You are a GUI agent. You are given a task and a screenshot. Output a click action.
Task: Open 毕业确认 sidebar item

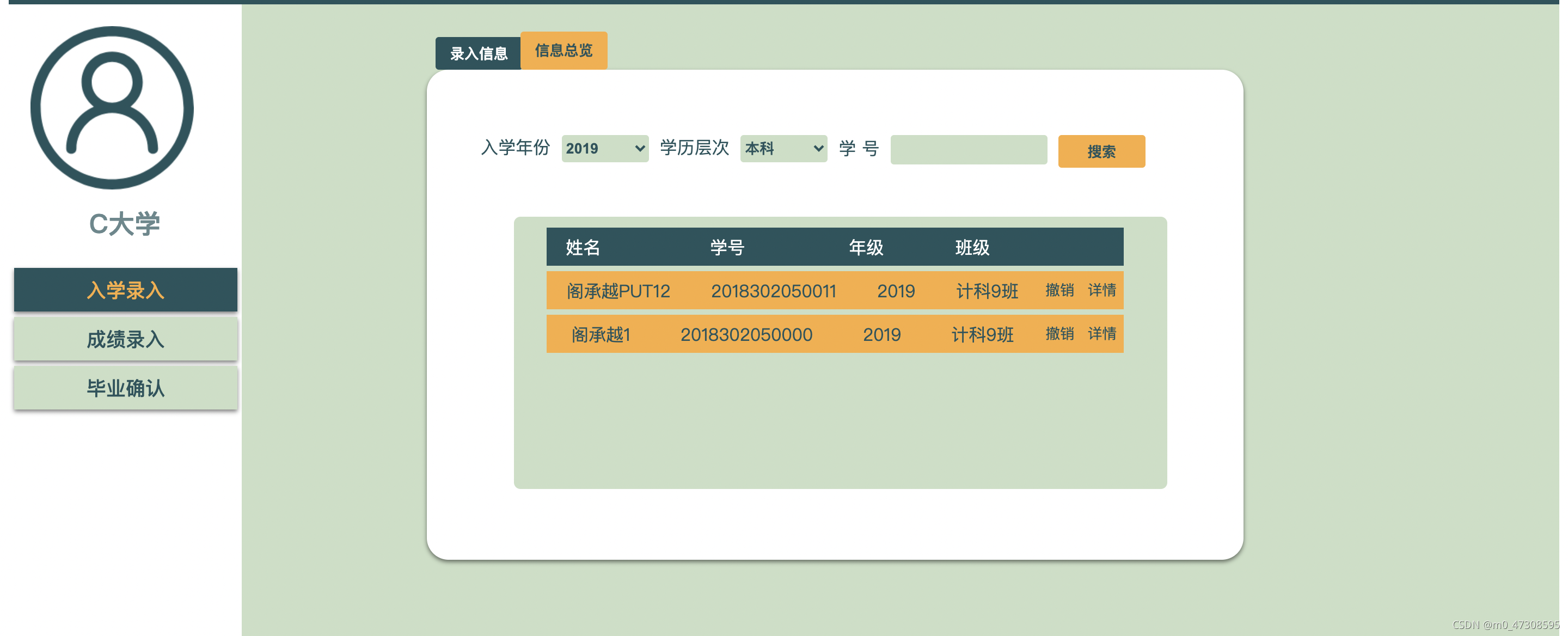coord(125,388)
